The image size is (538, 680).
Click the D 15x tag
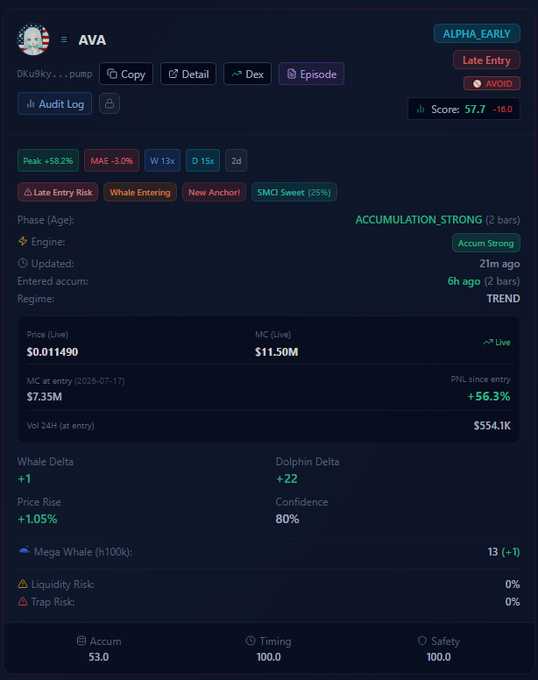click(203, 160)
